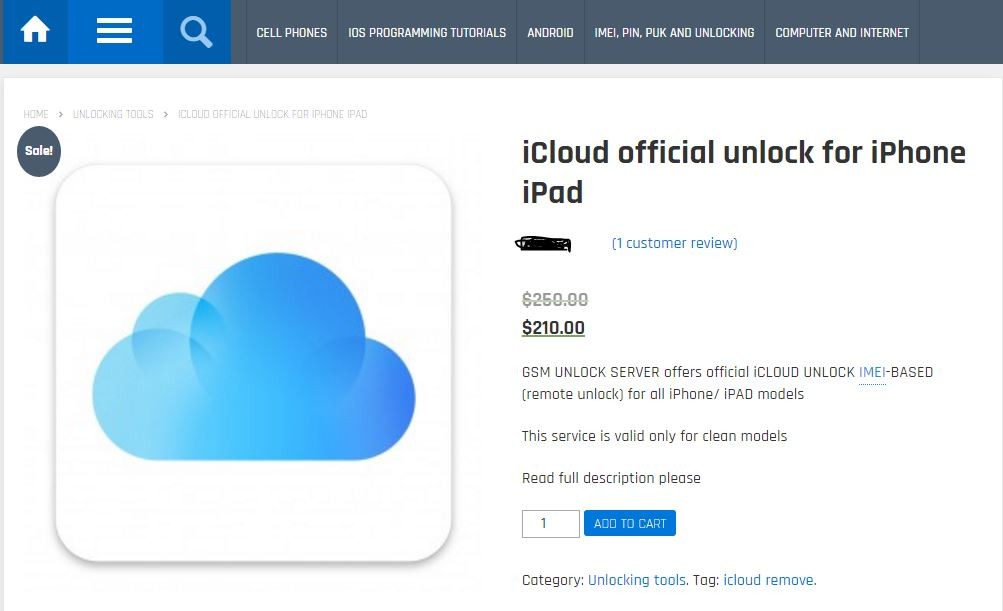Open Computer and Internet menu item
This screenshot has height=611, width=1003.
pyautogui.click(x=842, y=33)
